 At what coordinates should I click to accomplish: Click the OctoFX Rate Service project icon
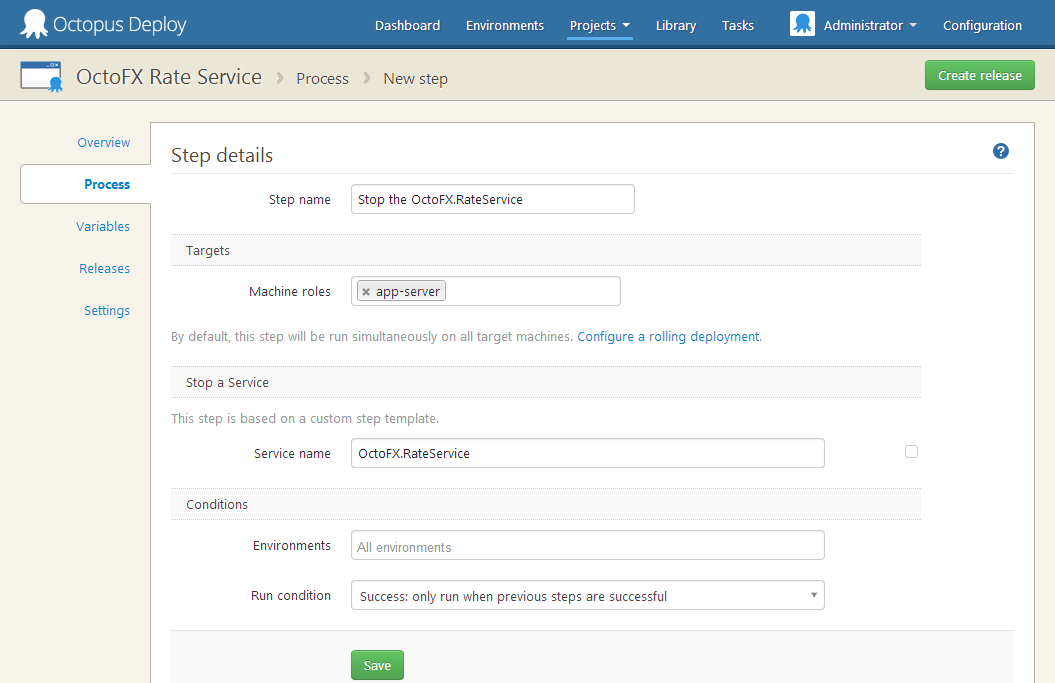coord(41,75)
